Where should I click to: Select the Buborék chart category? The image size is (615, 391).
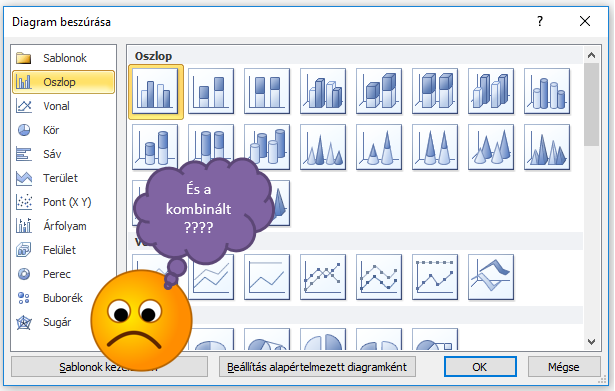[64, 298]
